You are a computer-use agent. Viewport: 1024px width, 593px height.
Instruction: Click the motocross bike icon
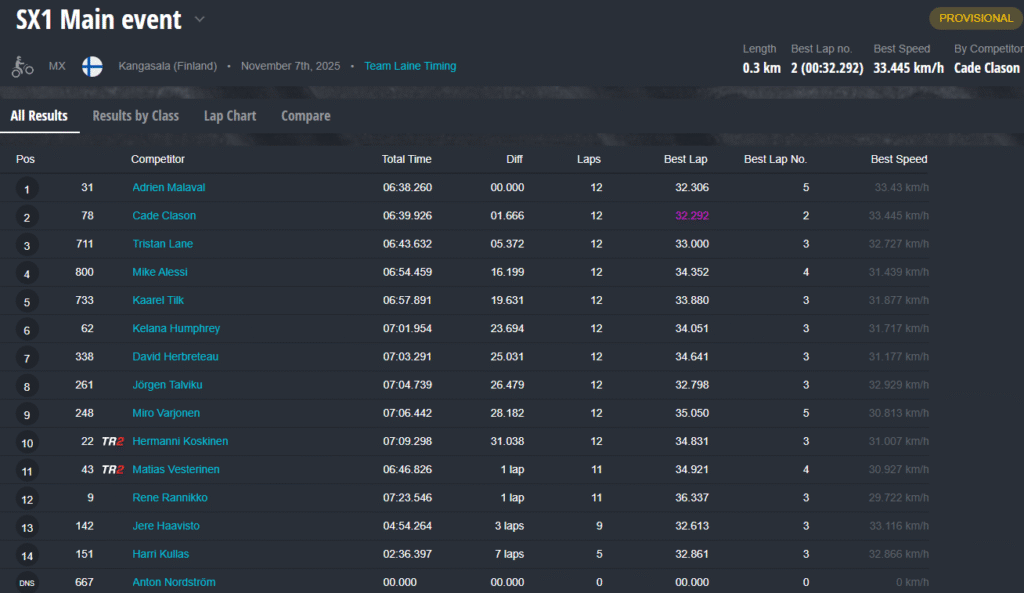pyautogui.click(x=22, y=67)
